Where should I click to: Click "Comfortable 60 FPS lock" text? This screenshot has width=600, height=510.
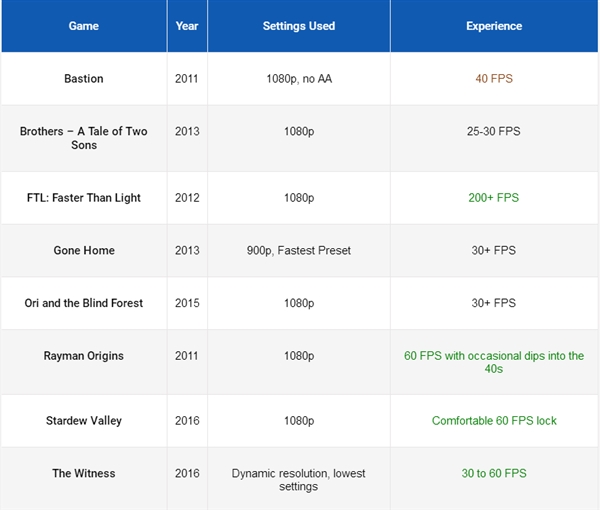(494, 421)
